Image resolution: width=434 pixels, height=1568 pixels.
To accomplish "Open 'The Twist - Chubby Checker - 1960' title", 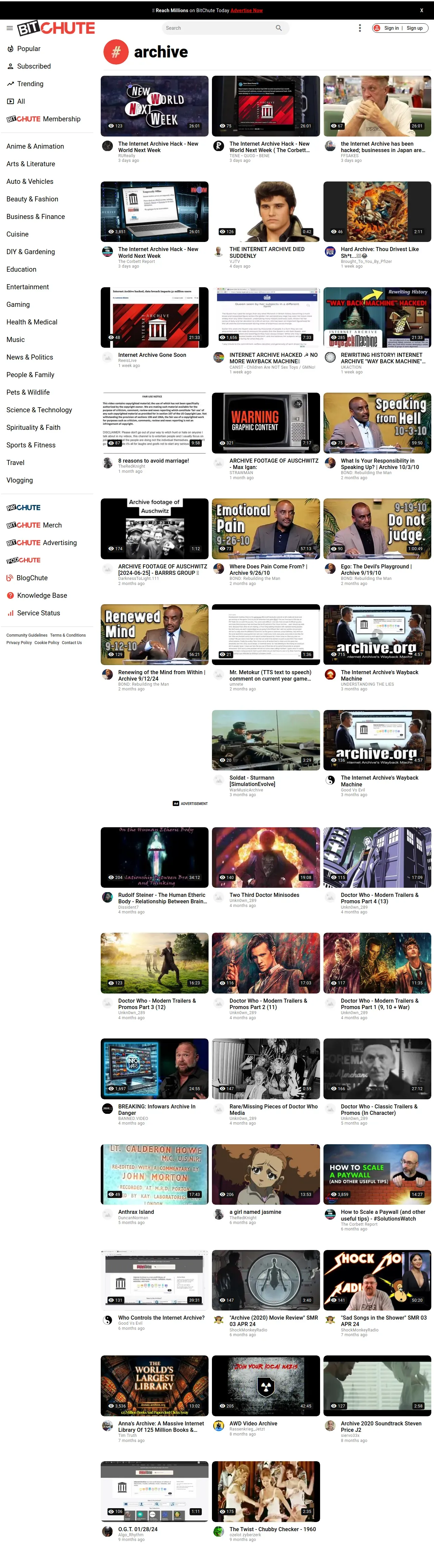I will click(273, 1529).
